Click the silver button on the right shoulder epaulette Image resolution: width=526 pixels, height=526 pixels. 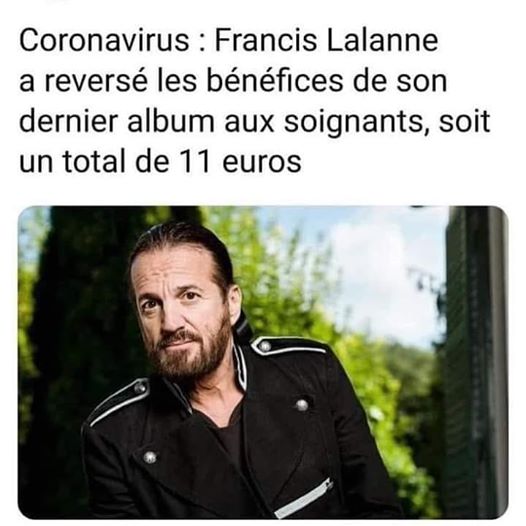click(265, 346)
